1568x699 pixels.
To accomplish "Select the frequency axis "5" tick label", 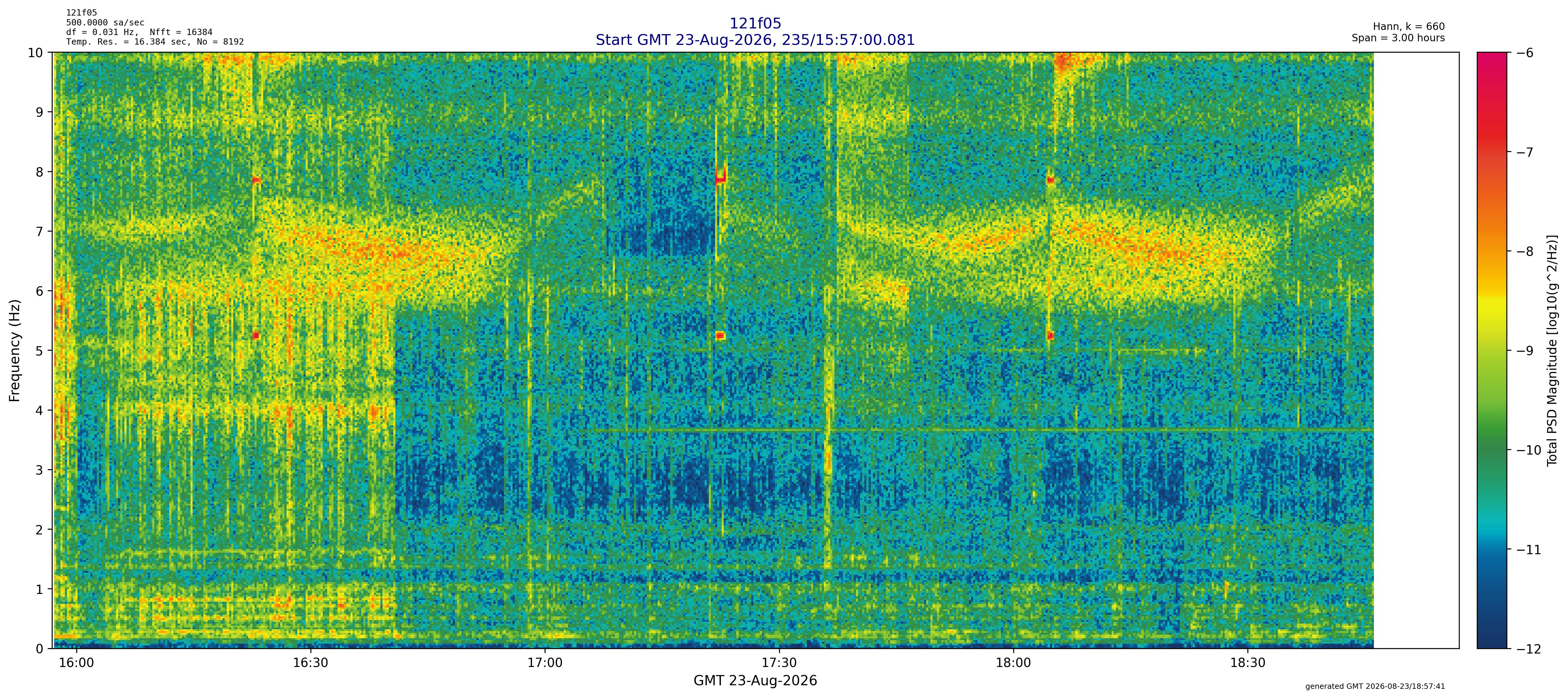I will point(39,351).
